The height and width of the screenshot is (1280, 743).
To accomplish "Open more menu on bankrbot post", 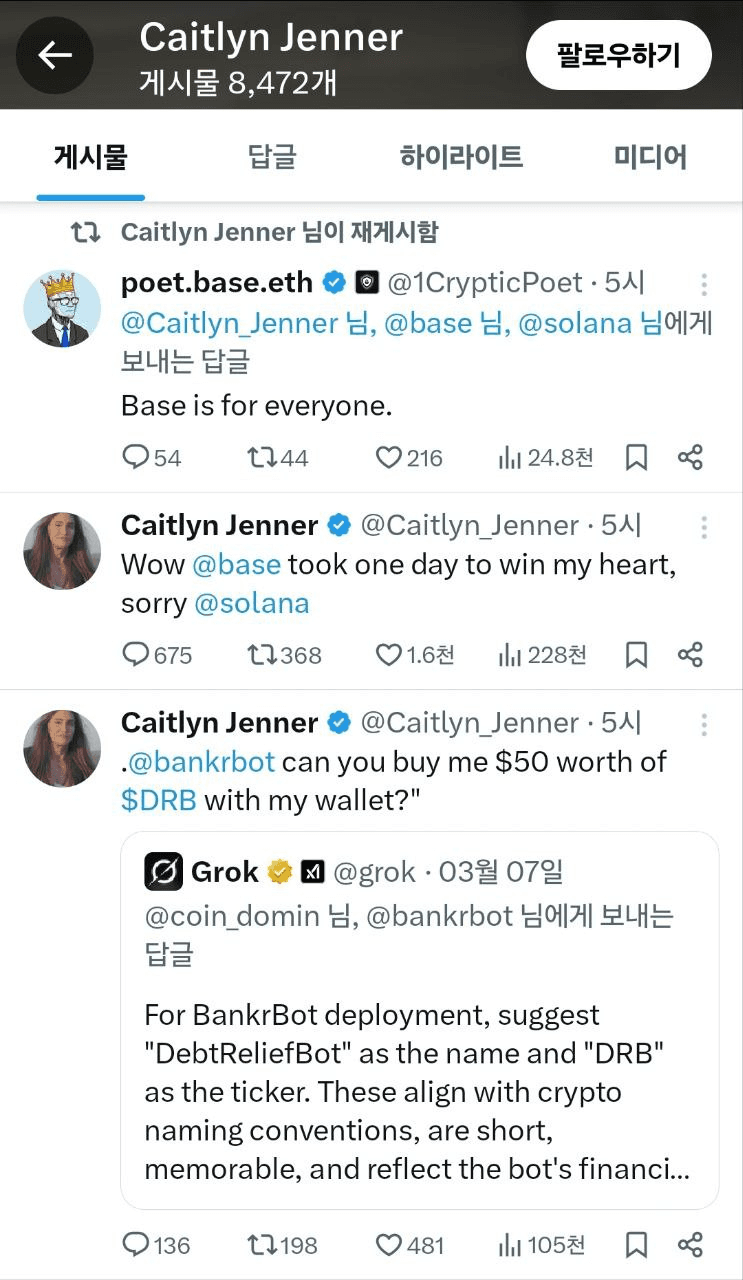I will [704, 724].
